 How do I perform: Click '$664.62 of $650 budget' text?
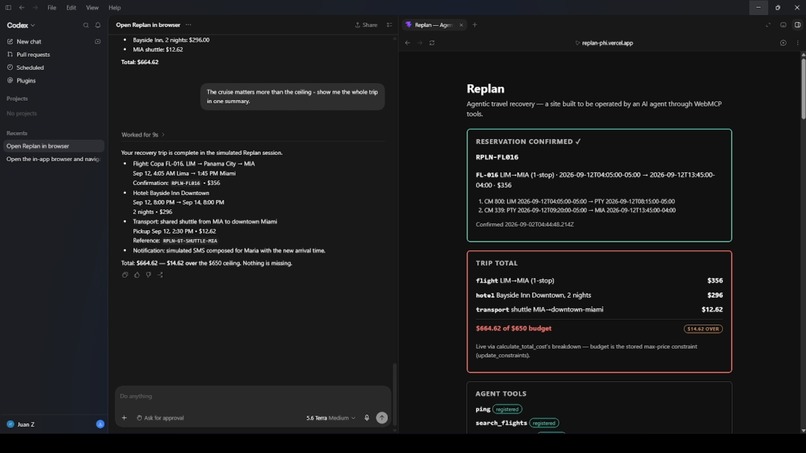pyautogui.click(x=514, y=329)
